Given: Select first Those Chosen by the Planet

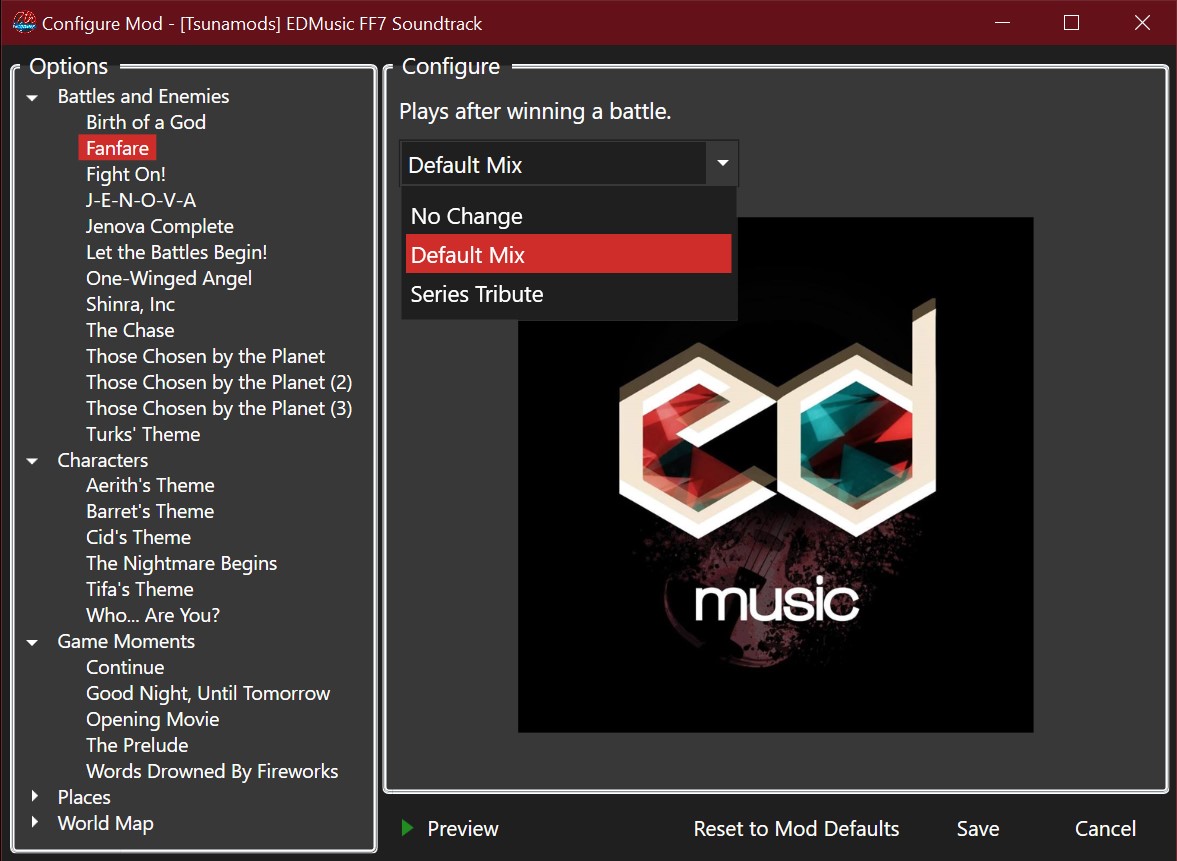Looking at the screenshot, I should 205,357.
